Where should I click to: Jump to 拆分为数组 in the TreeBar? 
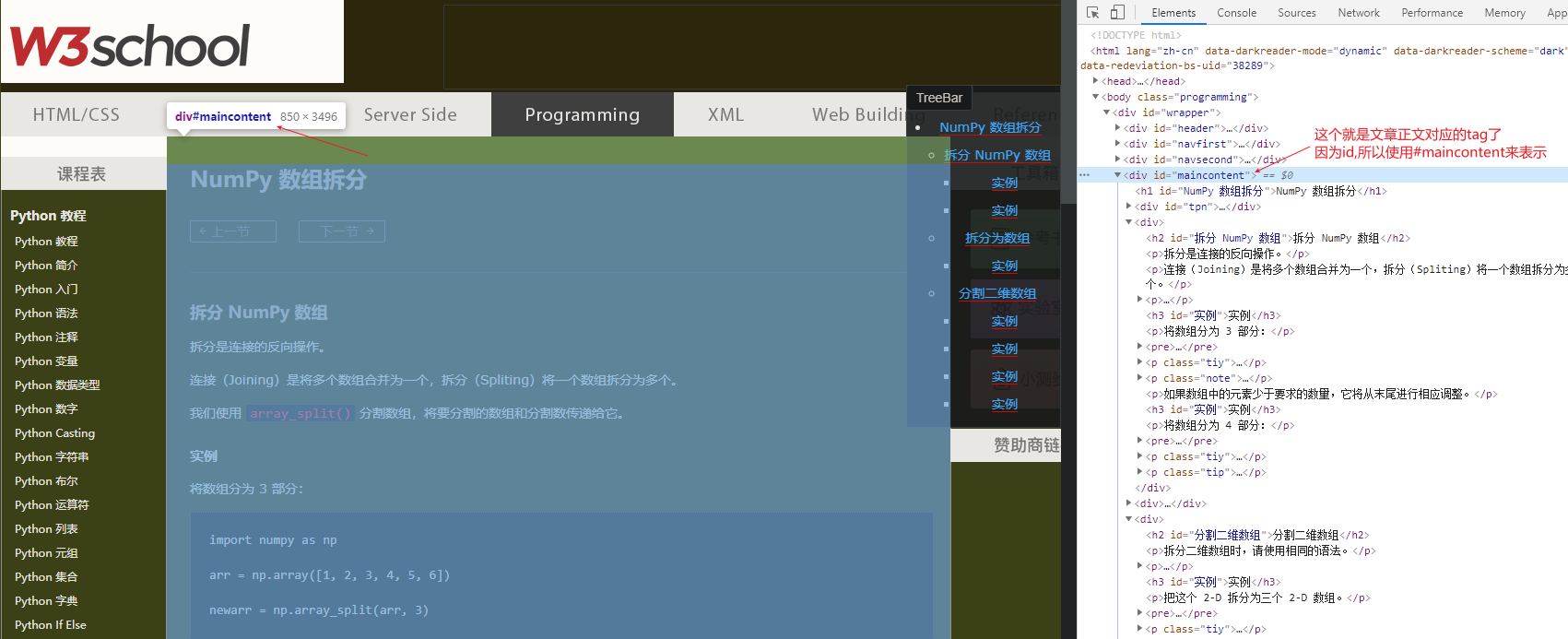[x=997, y=238]
